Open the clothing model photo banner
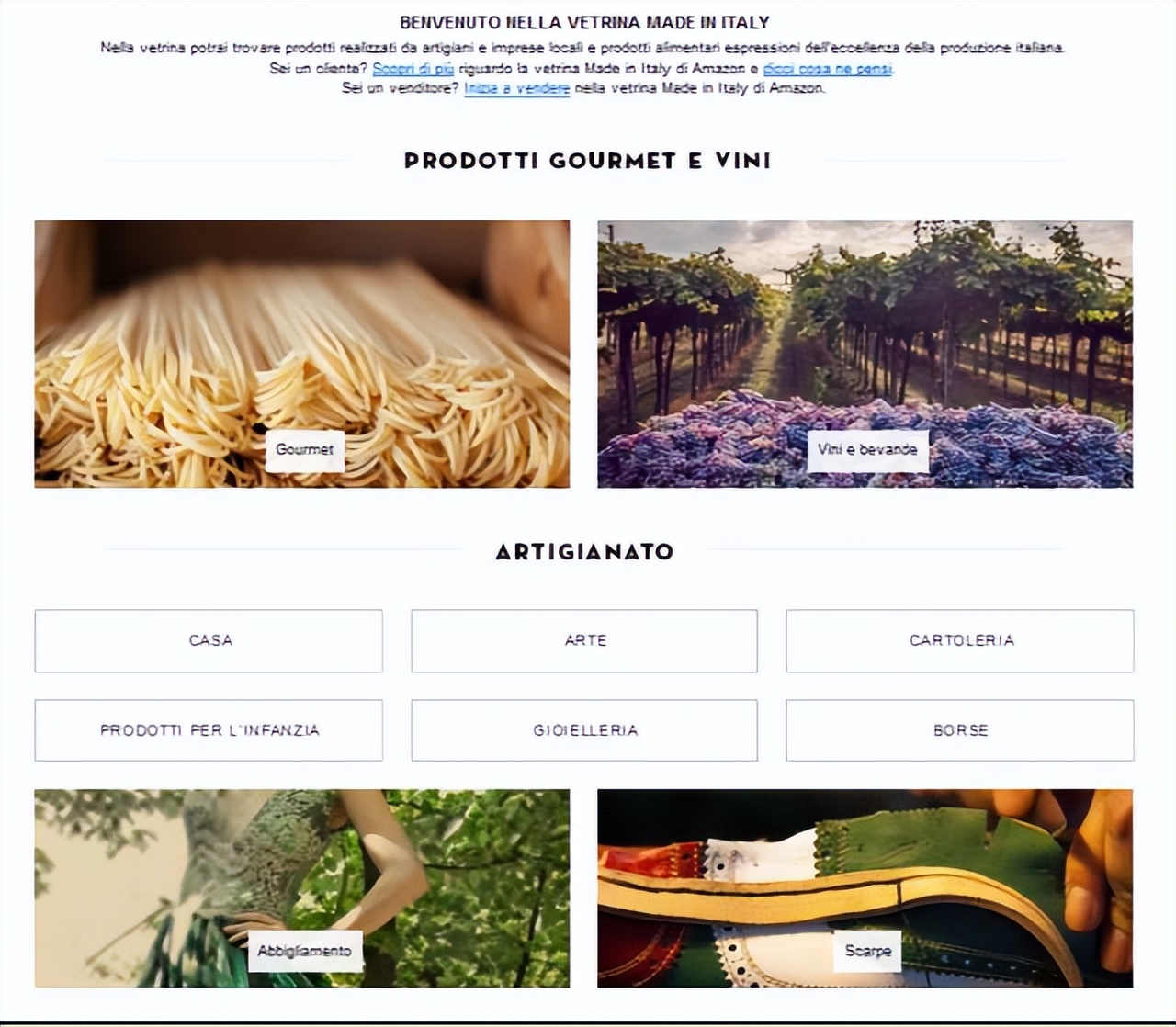 [302, 888]
